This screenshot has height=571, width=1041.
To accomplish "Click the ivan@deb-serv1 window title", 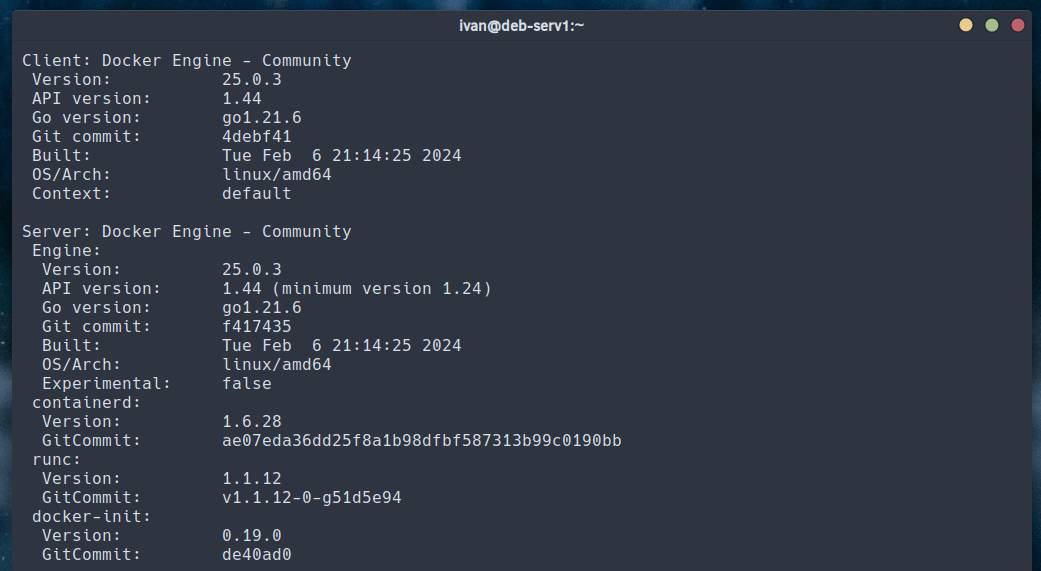I will point(520,25).
